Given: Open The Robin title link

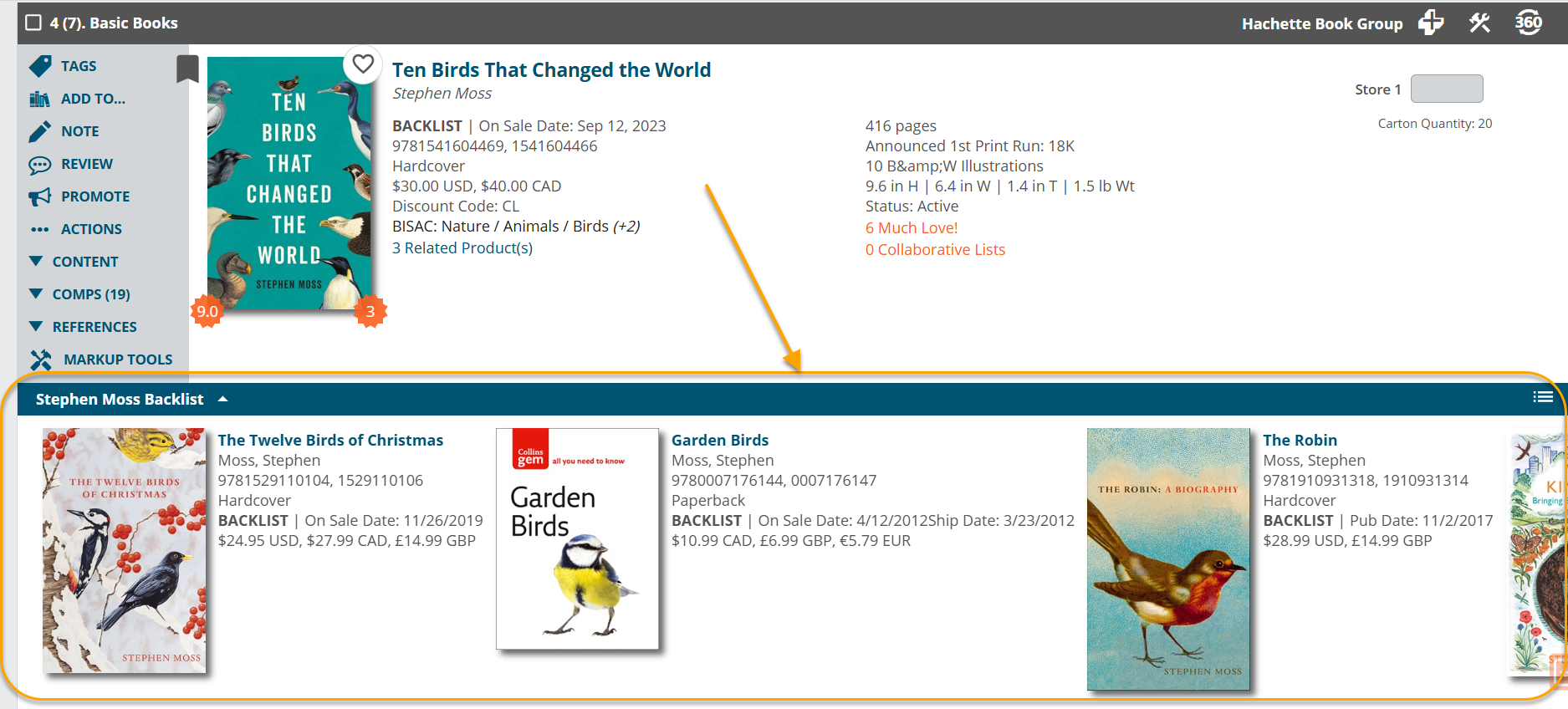Looking at the screenshot, I should [x=1300, y=441].
